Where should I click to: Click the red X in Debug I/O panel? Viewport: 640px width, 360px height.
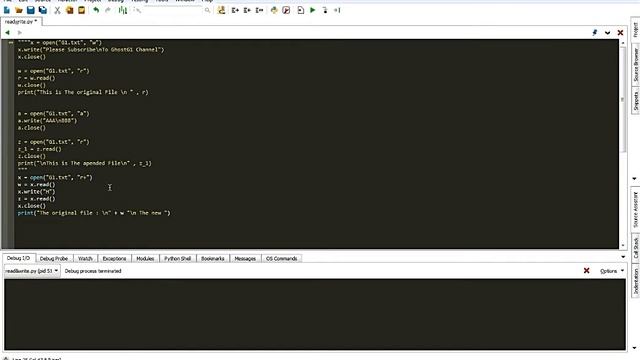click(587, 271)
